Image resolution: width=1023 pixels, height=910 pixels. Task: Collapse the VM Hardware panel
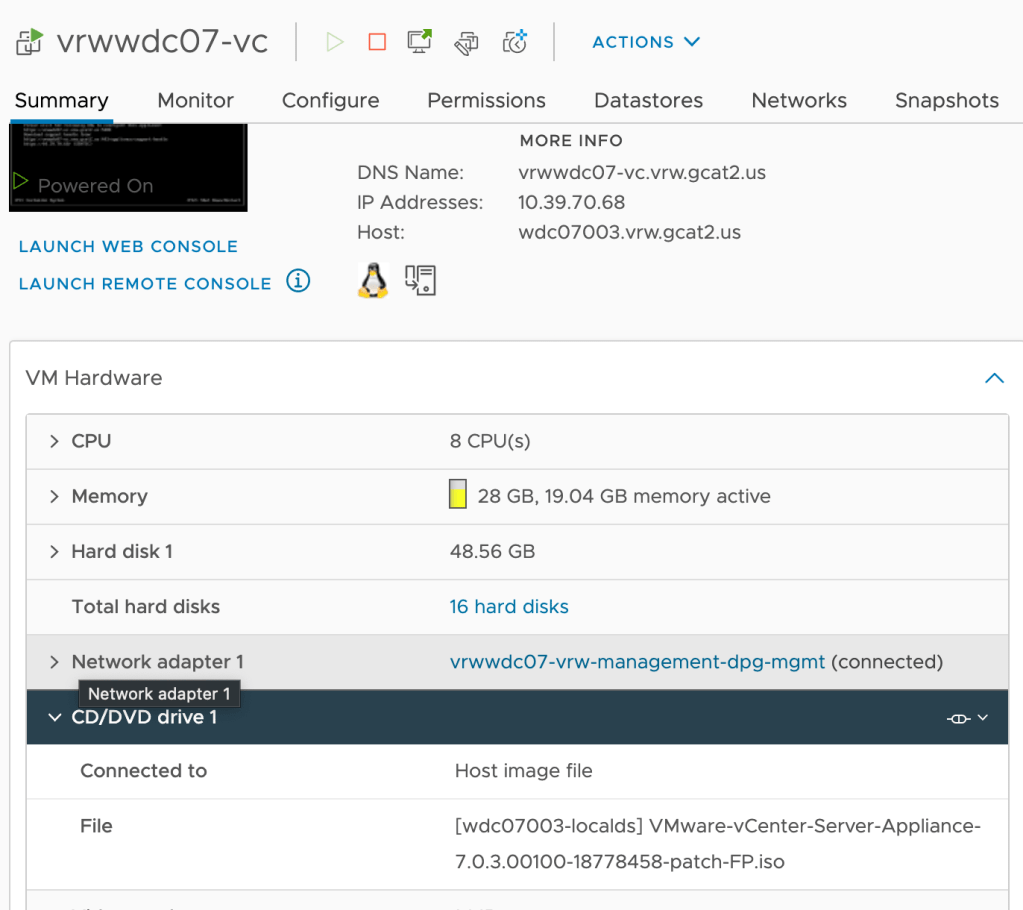click(x=994, y=378)
